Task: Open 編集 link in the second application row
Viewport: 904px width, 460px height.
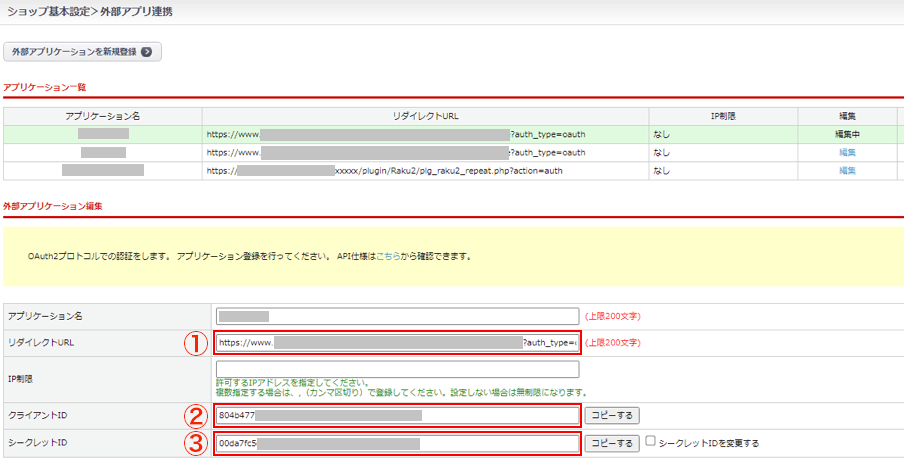Action: point(847,152)
